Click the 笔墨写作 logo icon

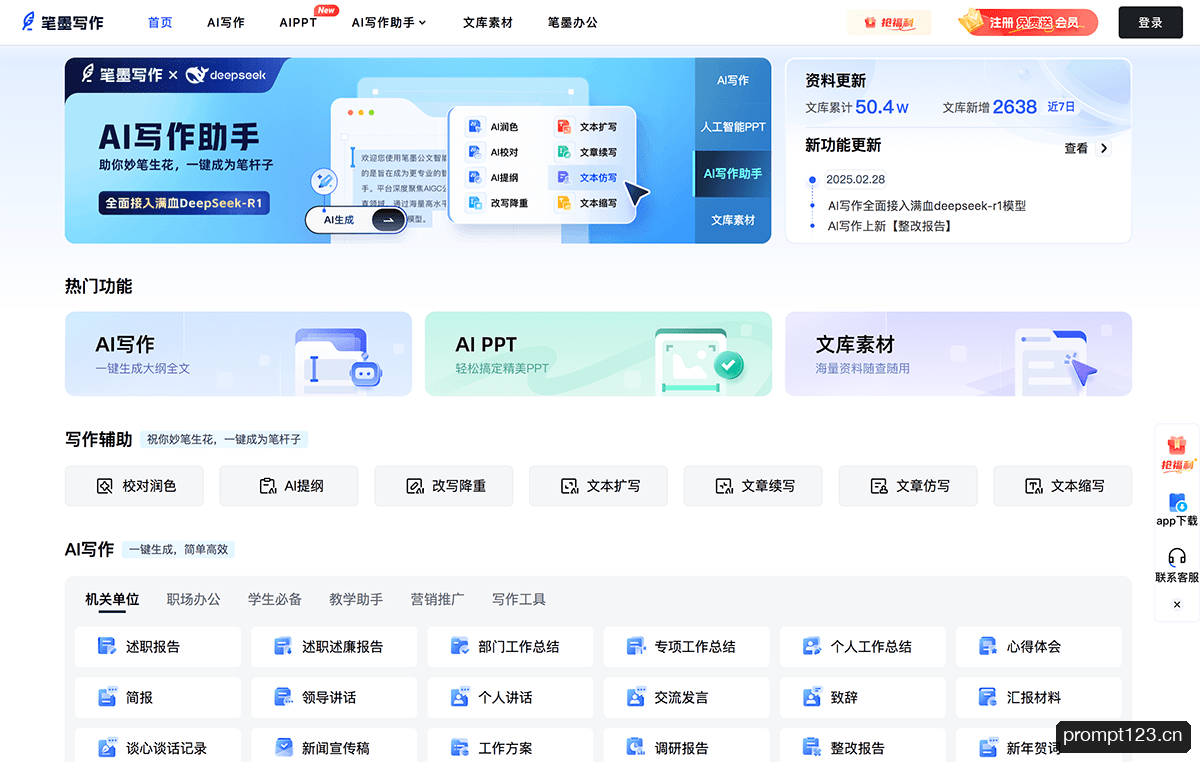click(28, 22)
